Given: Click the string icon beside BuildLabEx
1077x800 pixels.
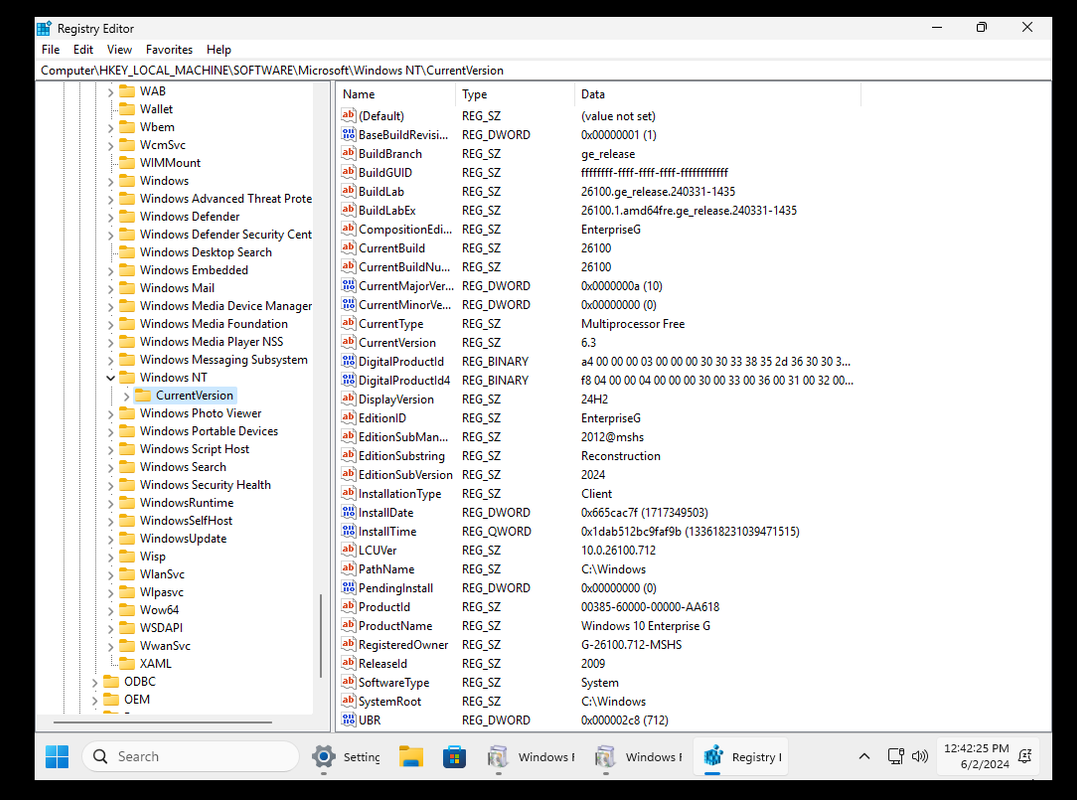Looking at the screenshot, I should point(348,210).
